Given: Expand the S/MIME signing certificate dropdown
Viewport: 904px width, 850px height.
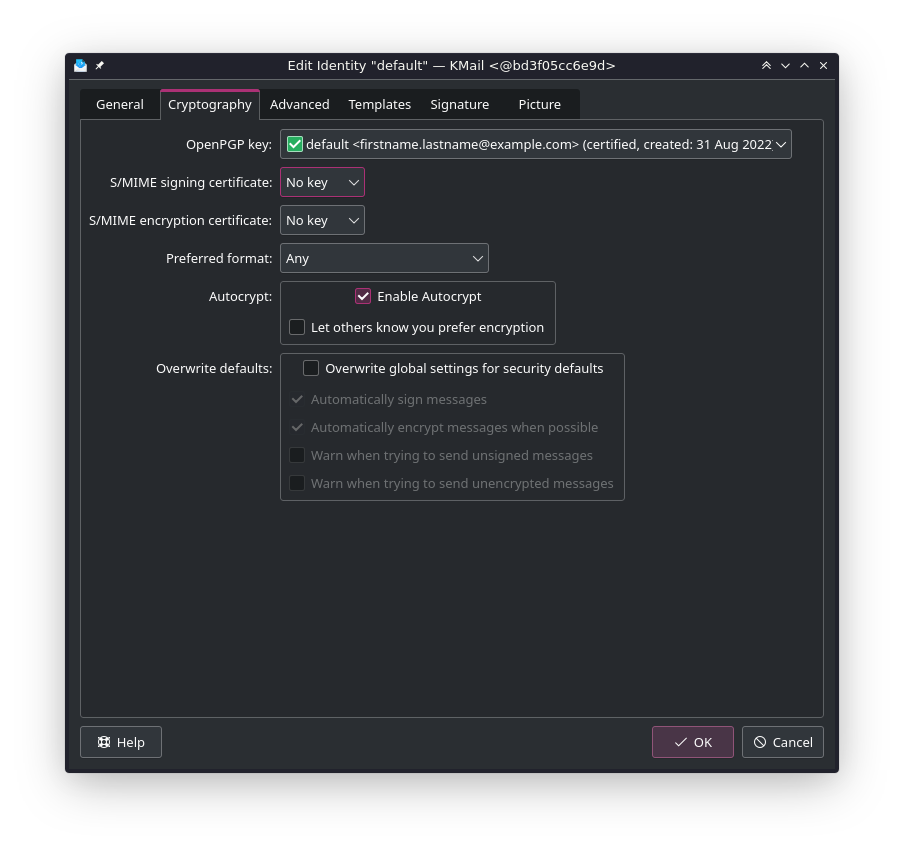Looking at the screenshot, I should tap(322, 182).
